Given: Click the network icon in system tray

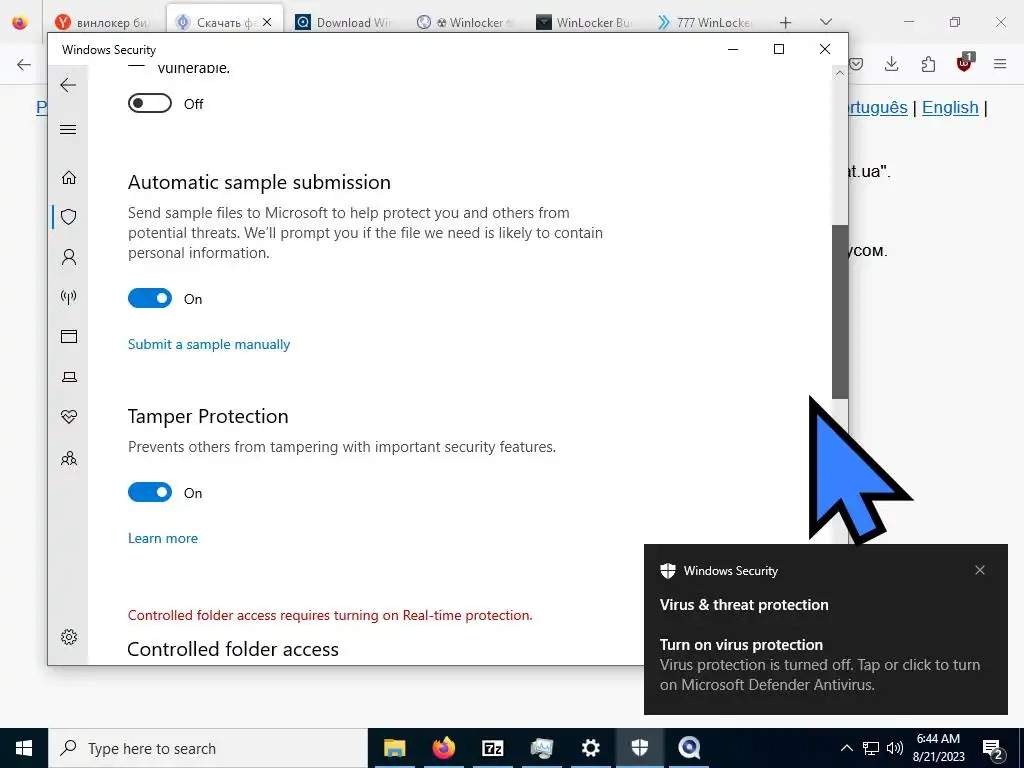Looking at the screenshot, I should 871,748.
